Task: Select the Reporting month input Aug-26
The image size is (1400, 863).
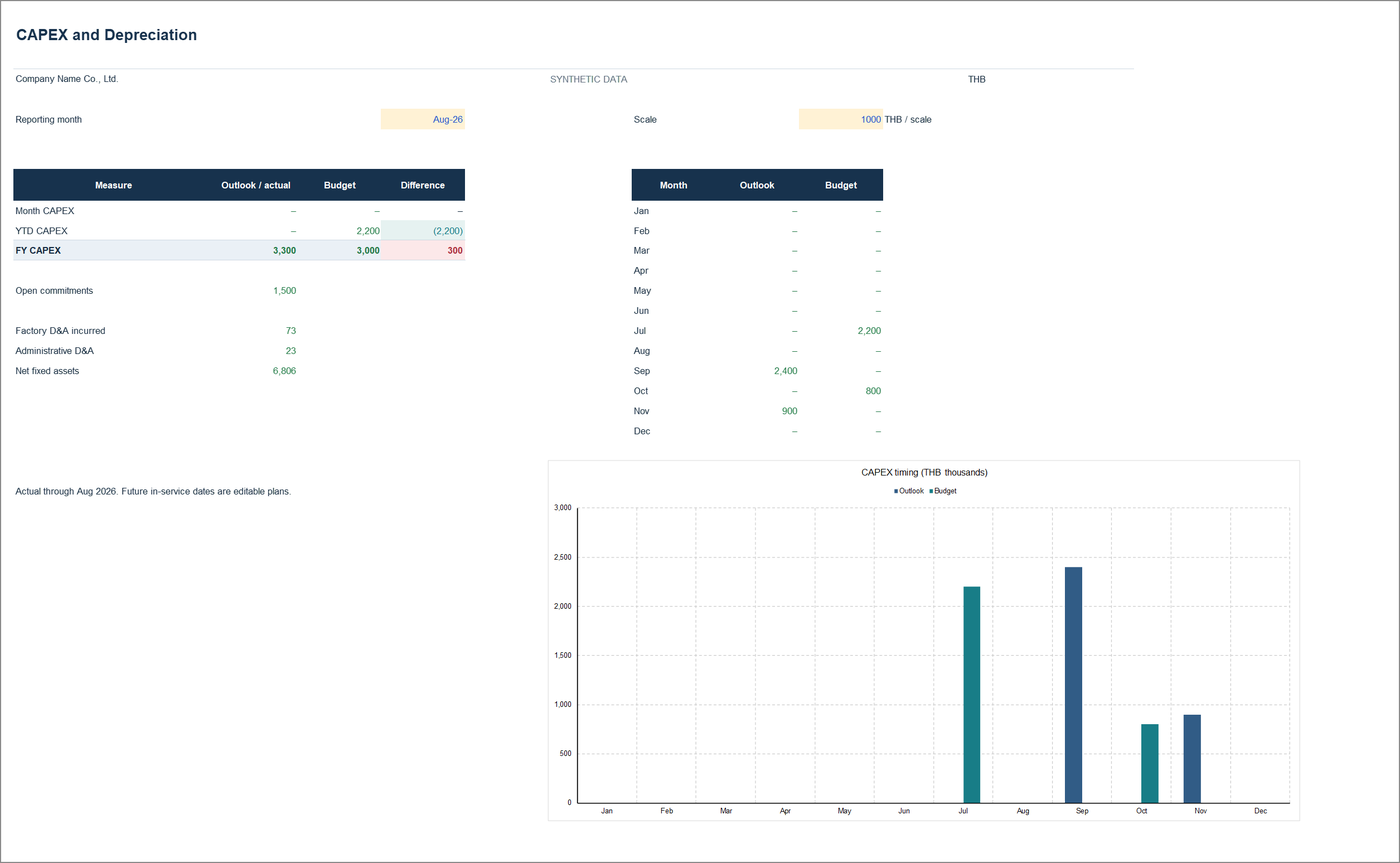Action: click(422, 119)
